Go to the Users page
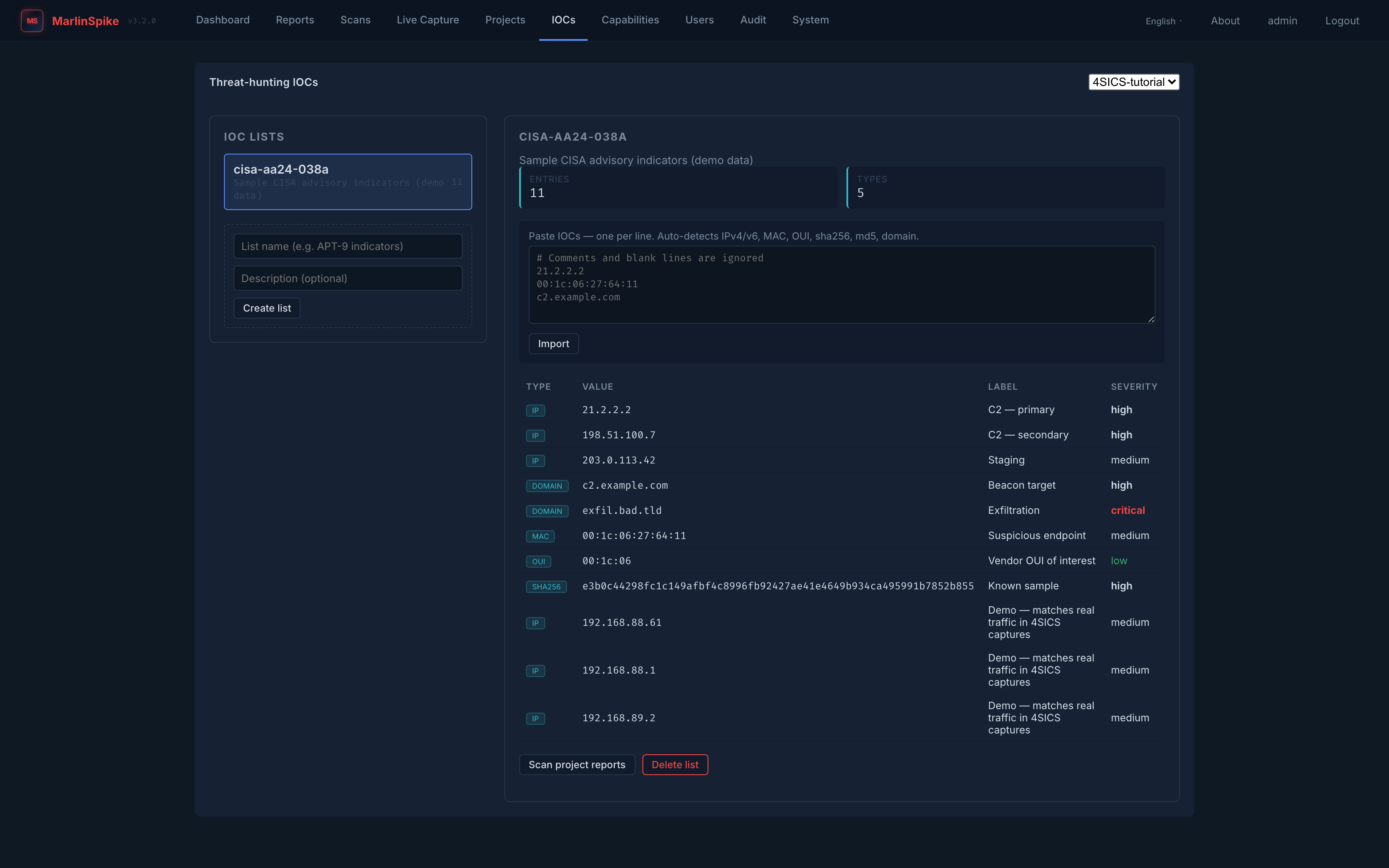 [x=699, y=20]
